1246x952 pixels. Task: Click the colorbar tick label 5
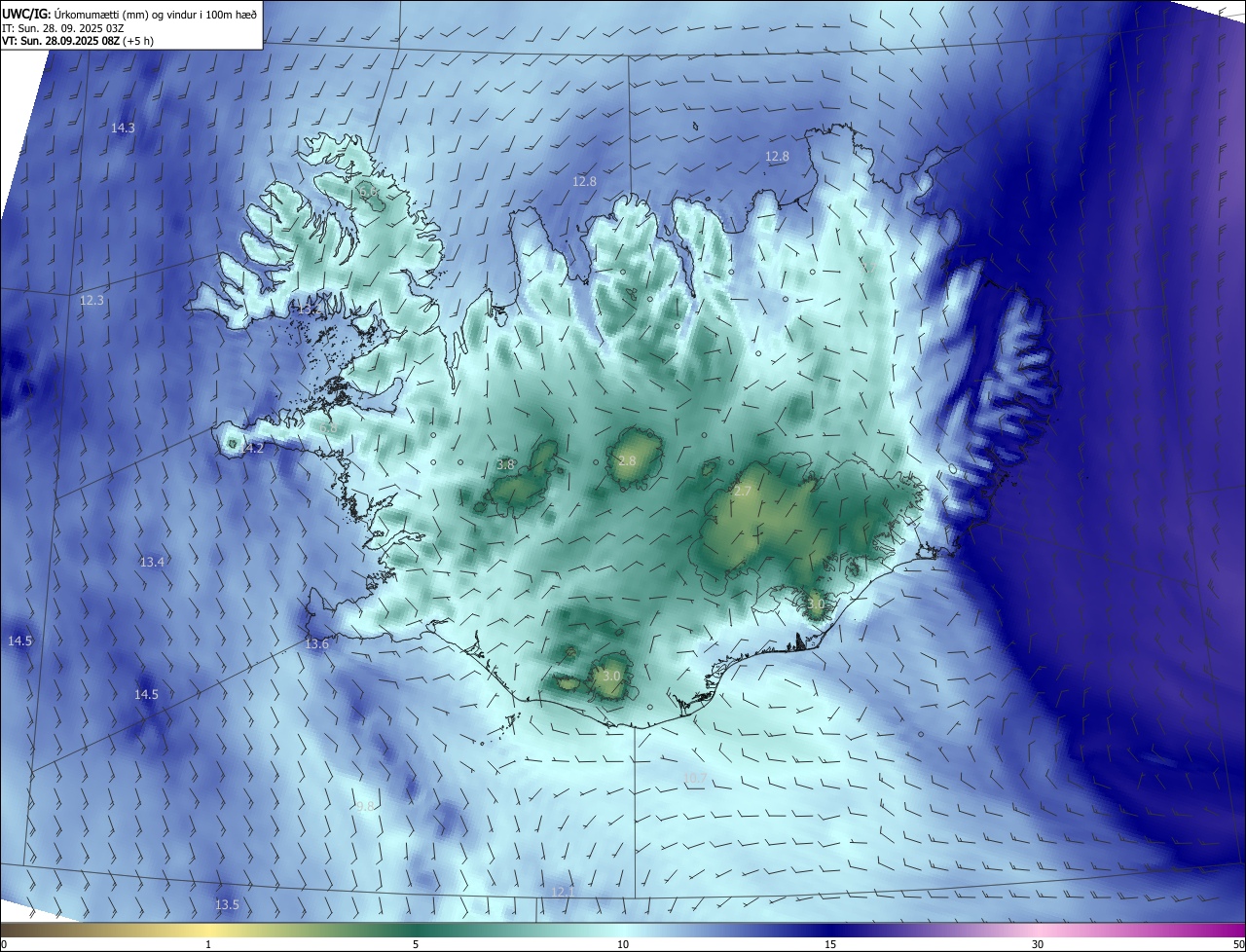[x=416, y=944]
